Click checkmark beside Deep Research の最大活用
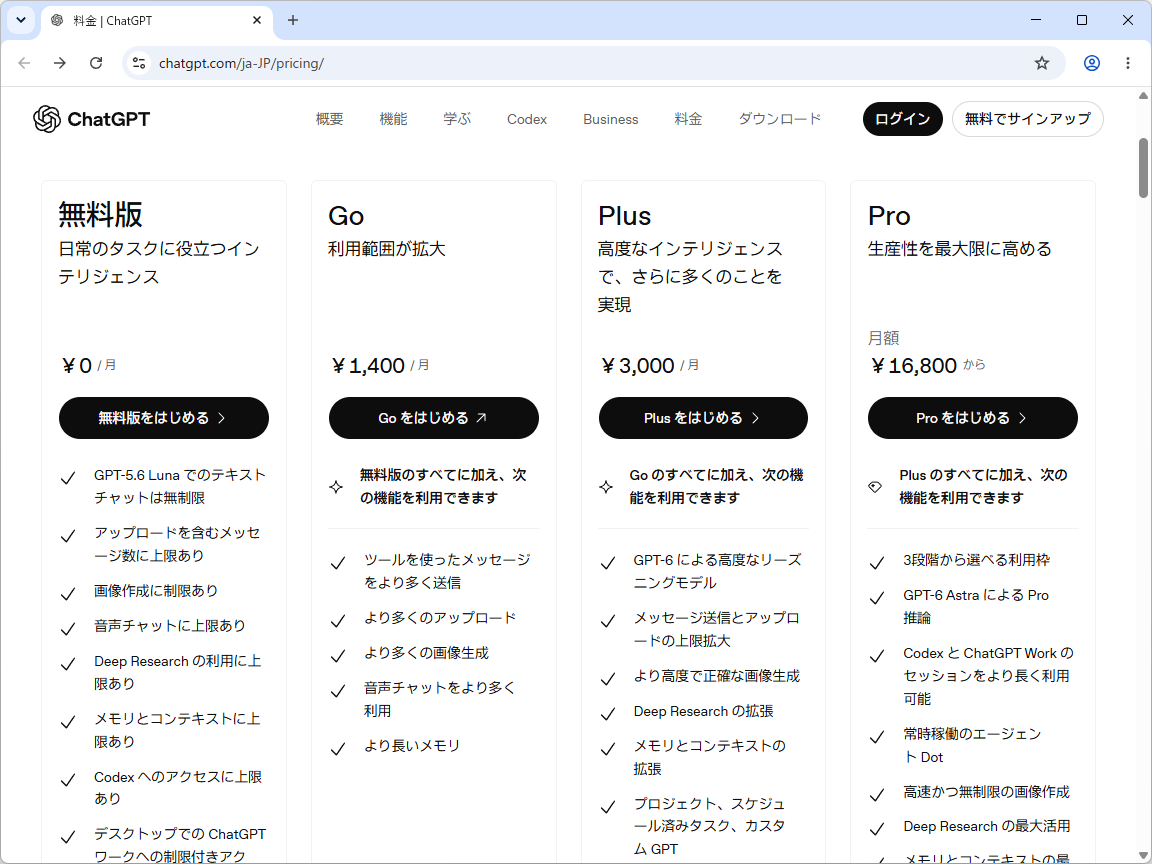This screenshot has height=864, width=1152. pos(877,829)
